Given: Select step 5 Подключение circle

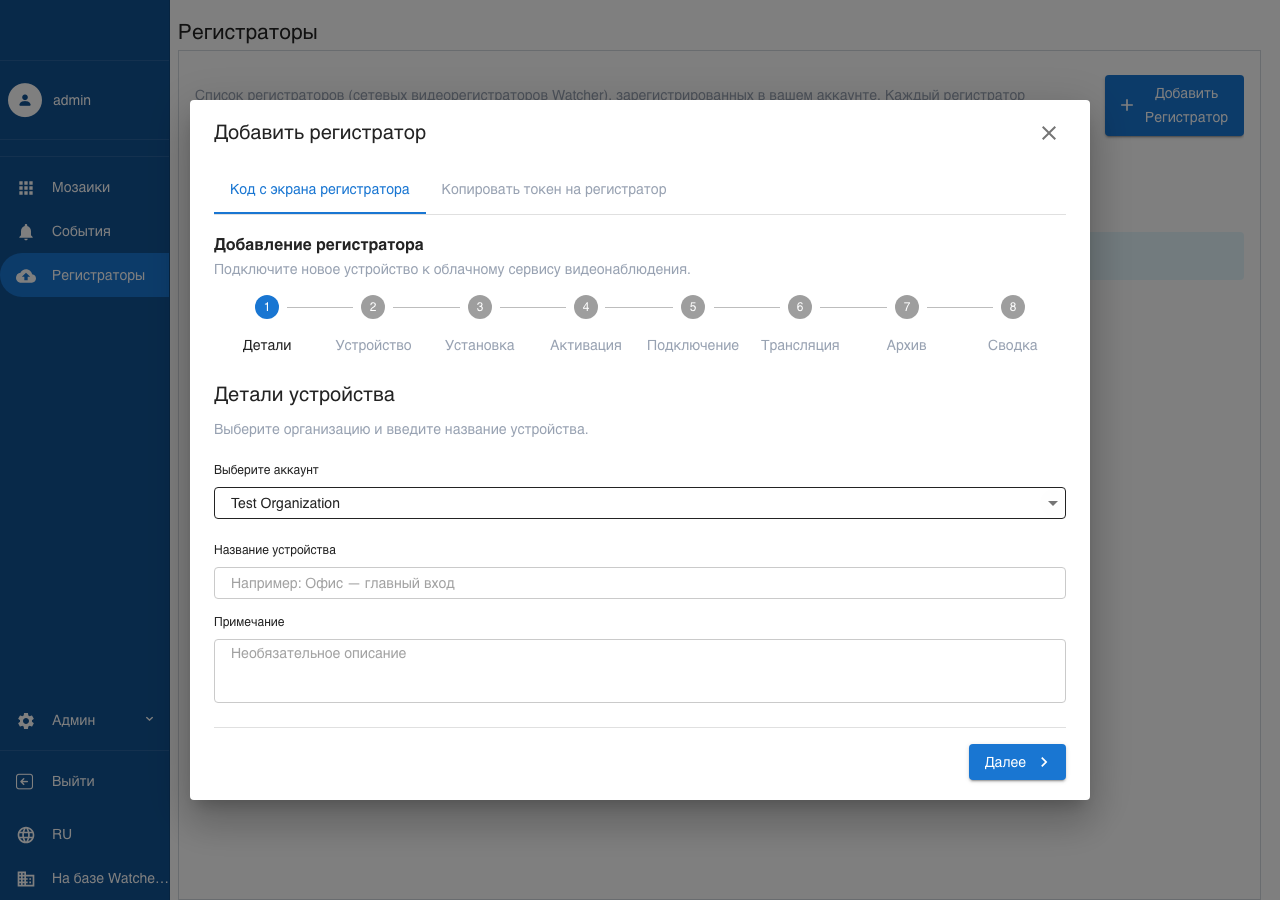Looking at the screenshot, I should click(x=693, y=307).
